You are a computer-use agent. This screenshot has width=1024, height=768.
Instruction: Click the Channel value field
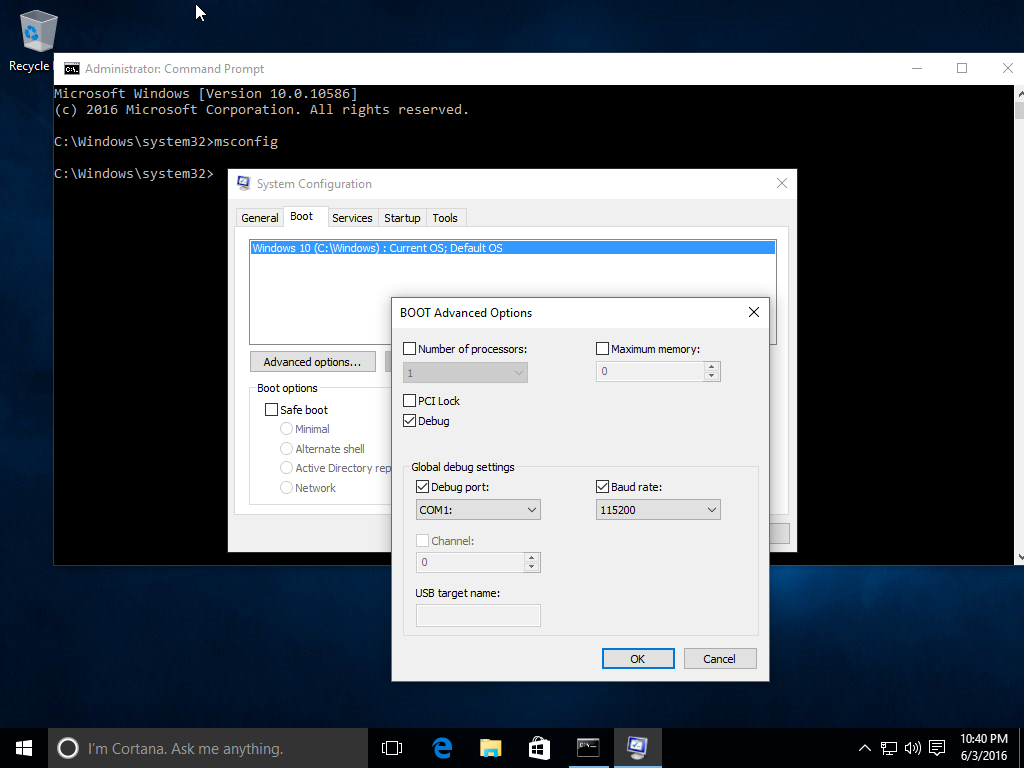tap(470, 562)
